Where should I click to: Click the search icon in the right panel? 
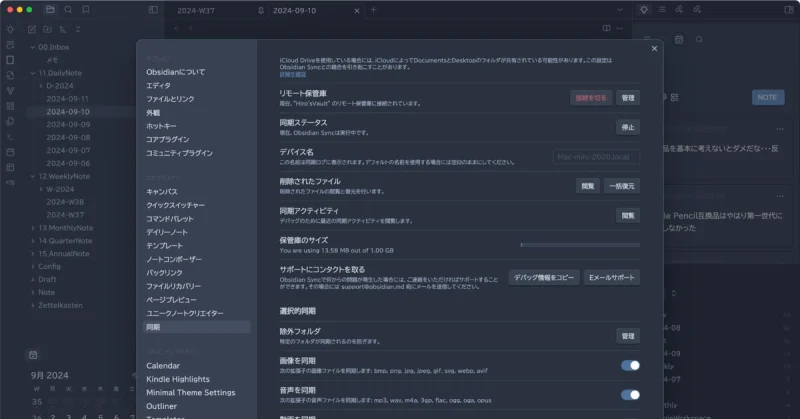coord(699,39)
